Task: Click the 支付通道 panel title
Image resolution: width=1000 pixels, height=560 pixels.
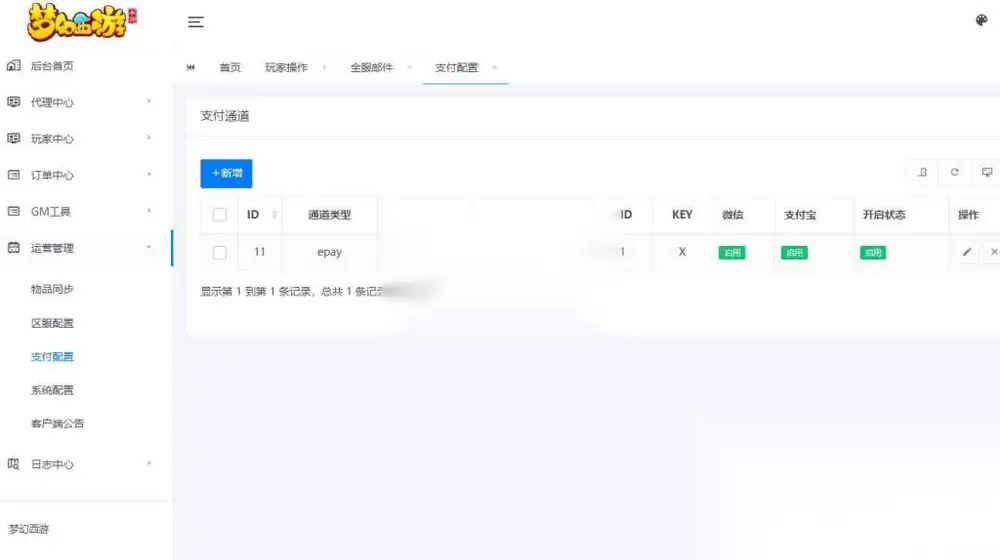Action: click(224, 115)
